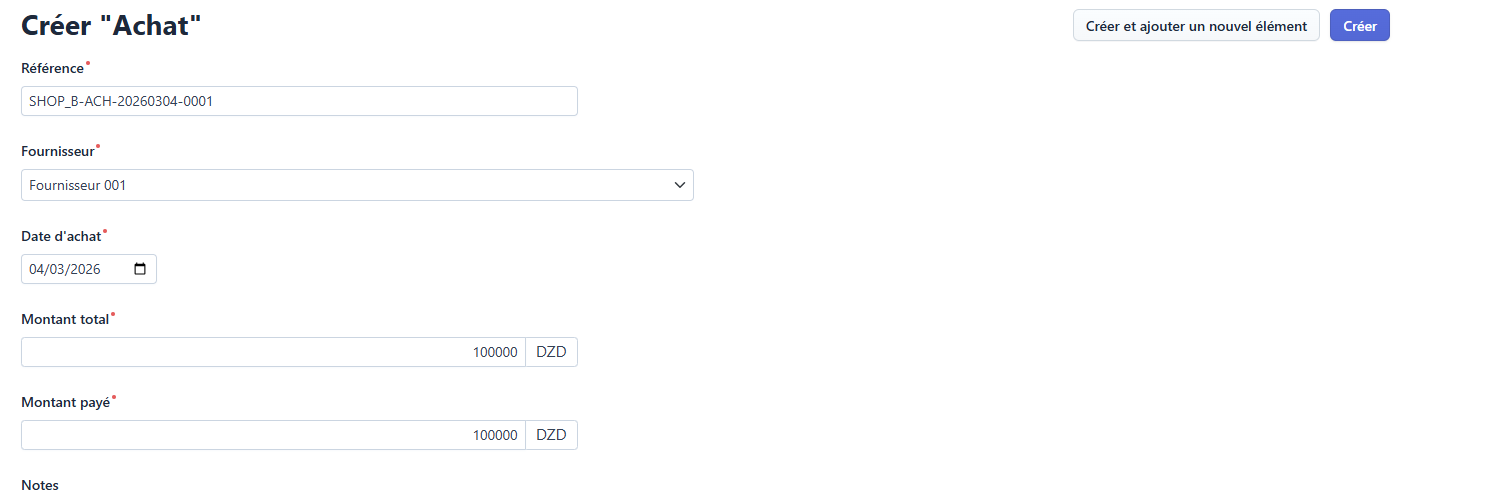Select the Fournisseur 001 combo box

[340, 185]
